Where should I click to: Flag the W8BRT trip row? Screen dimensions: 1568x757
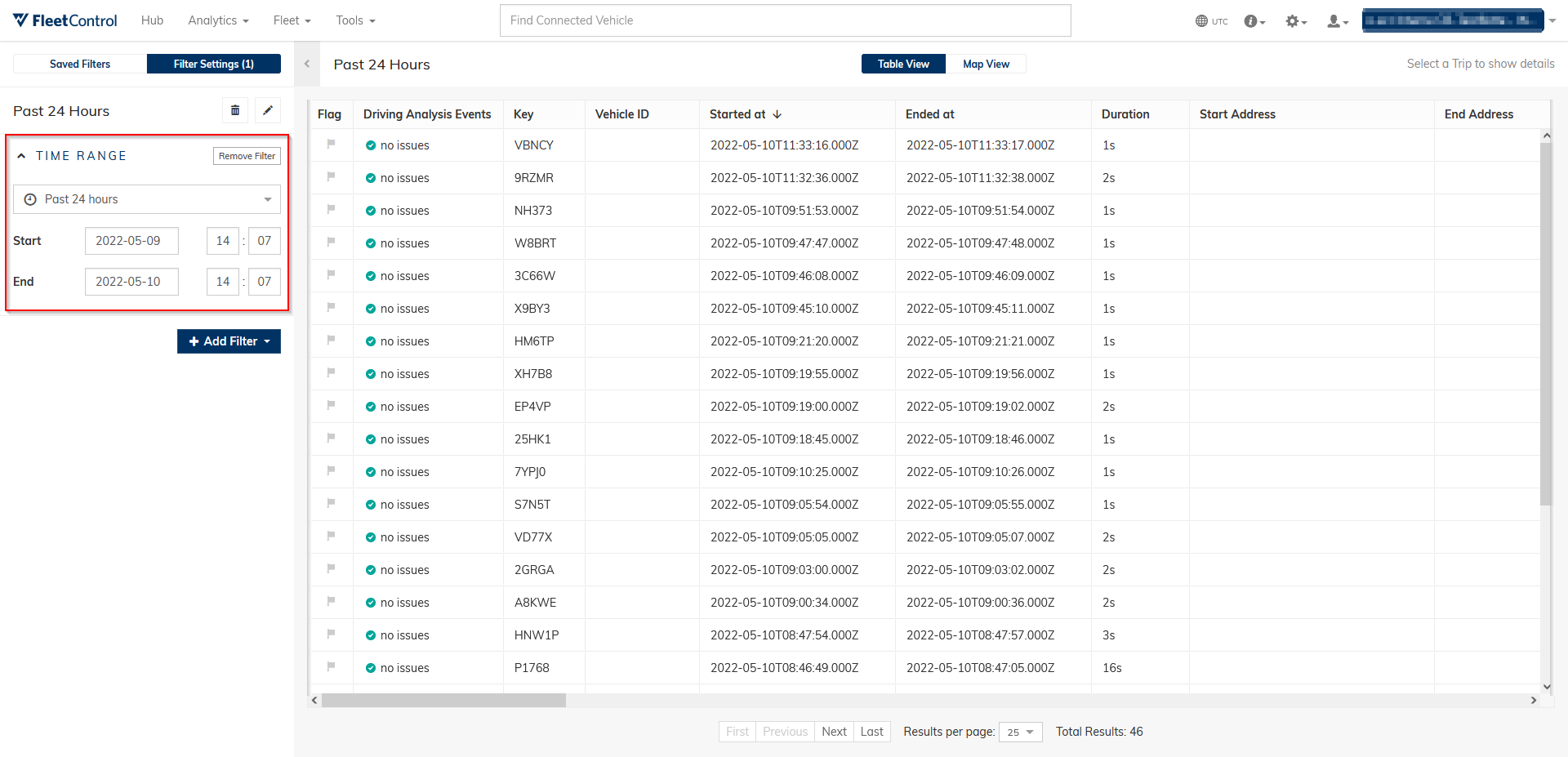click(x=331, y=242)
